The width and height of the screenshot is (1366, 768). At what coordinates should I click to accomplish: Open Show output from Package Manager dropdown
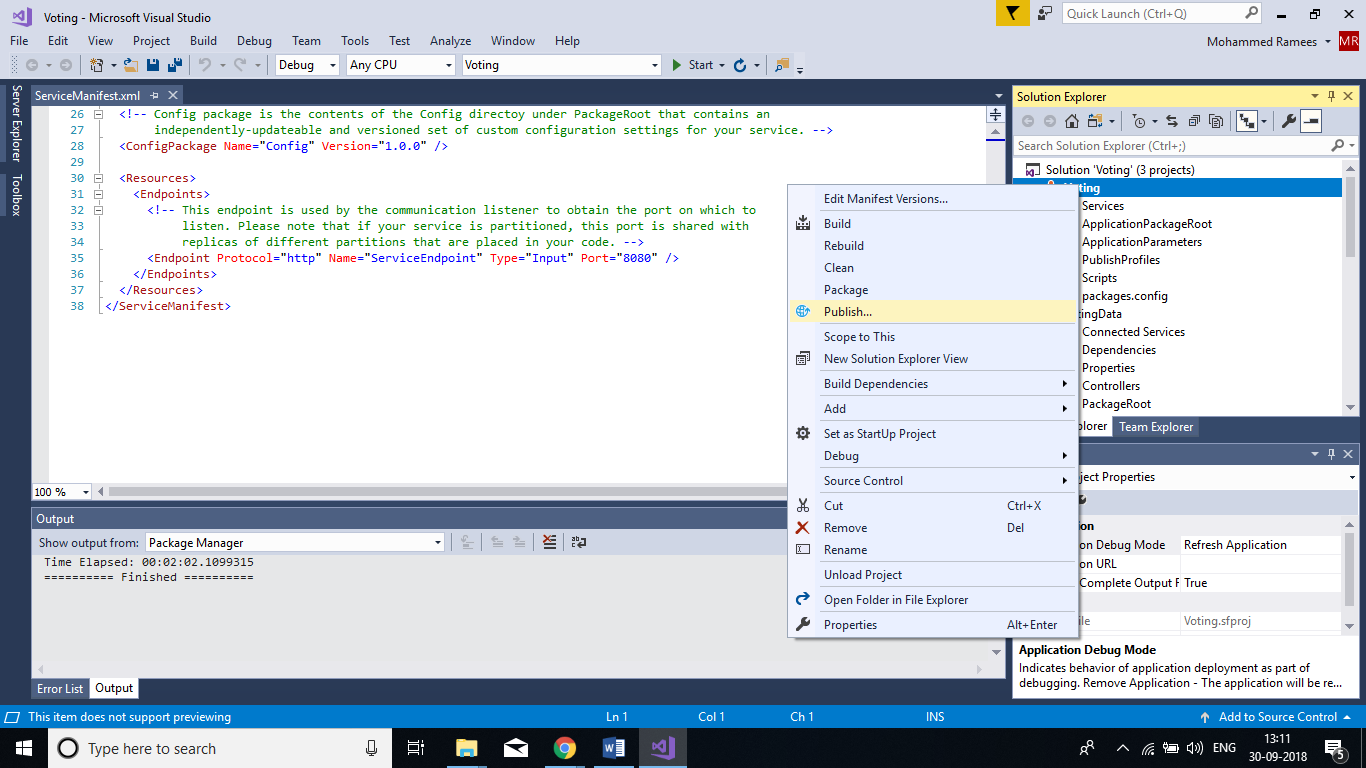coord(294,542)
